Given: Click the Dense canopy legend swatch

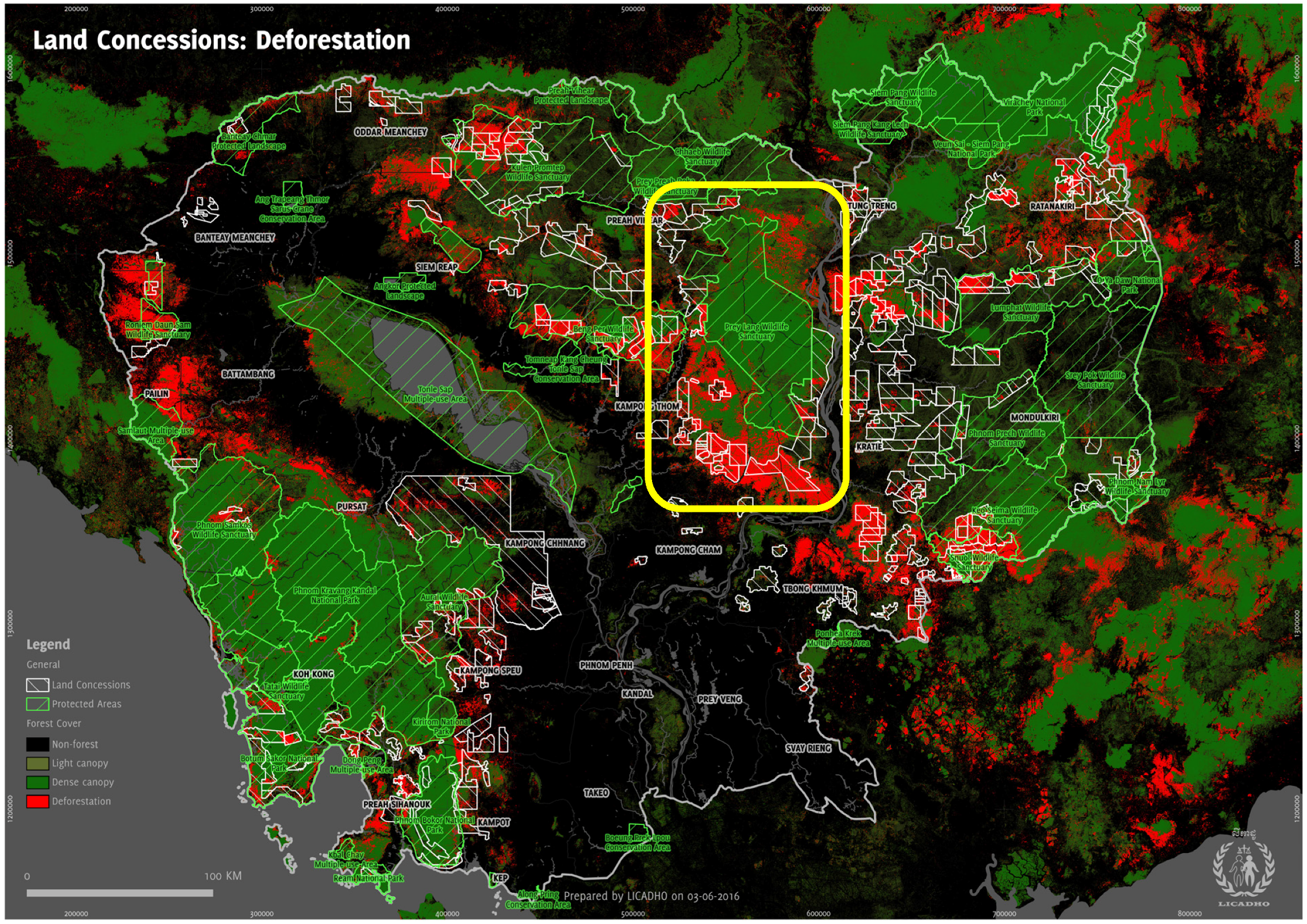Looking at the screenshot, I should (38, 782).
